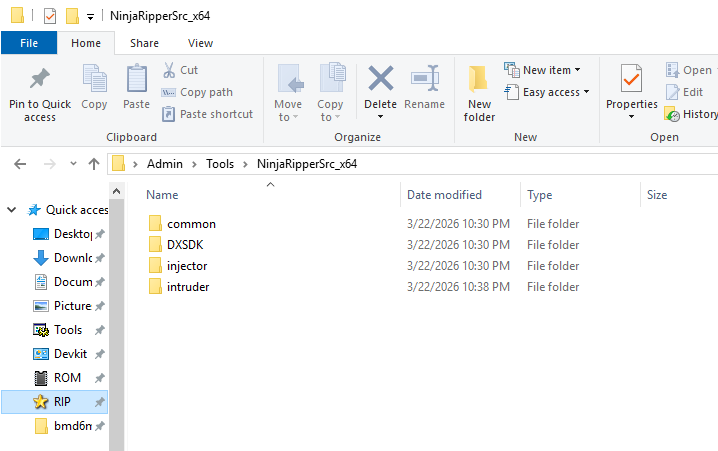Viewport: 718px width, 451px height.
Task: Click the Open button in ribbon
Action: coord(689,70)
